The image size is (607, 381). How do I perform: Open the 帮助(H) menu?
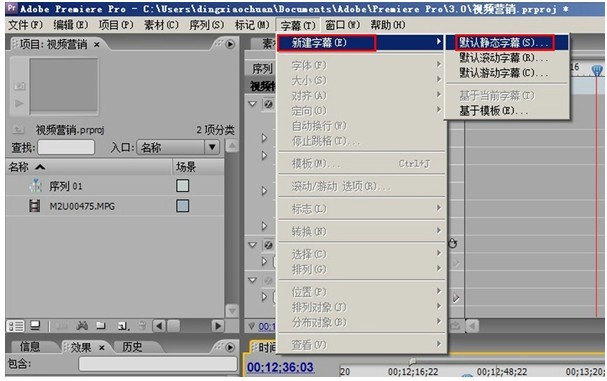click(x=388, y=25)
